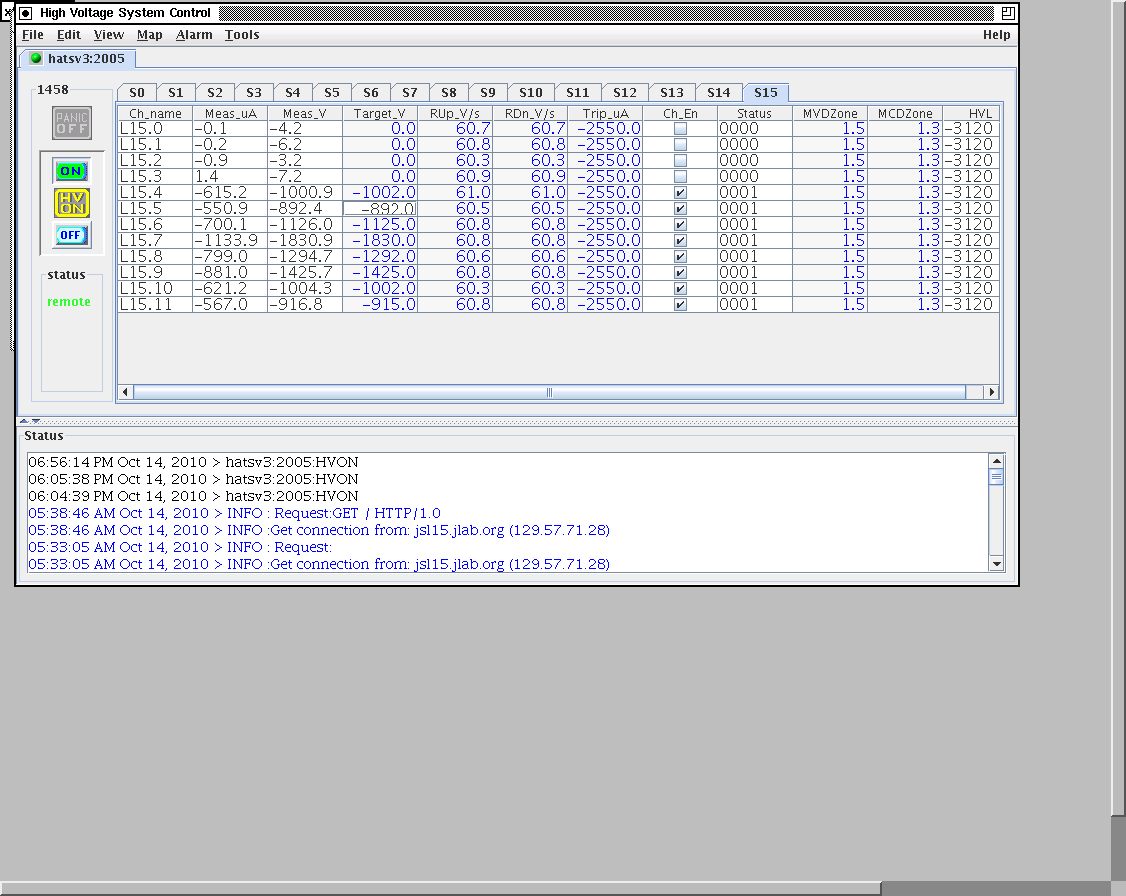
Task: Select the L15.9 channel name cell
Action: [155, 272]
